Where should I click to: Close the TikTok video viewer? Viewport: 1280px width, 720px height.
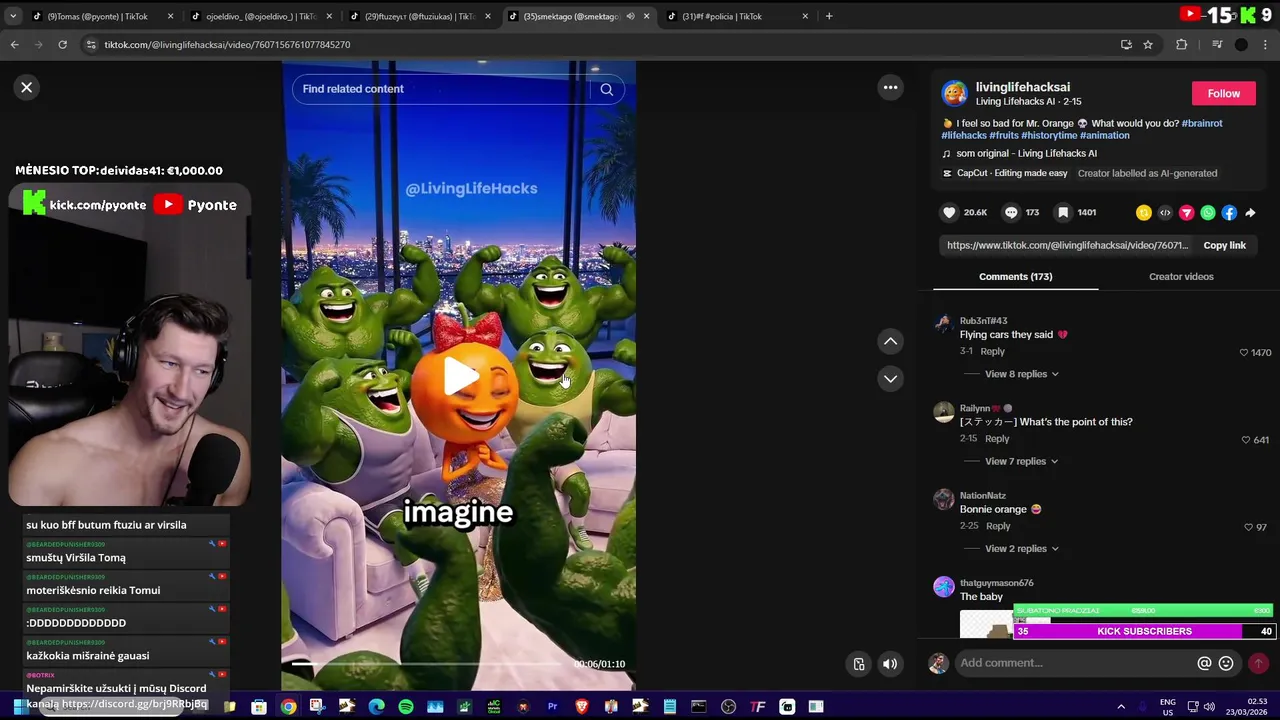pos(27,87)
